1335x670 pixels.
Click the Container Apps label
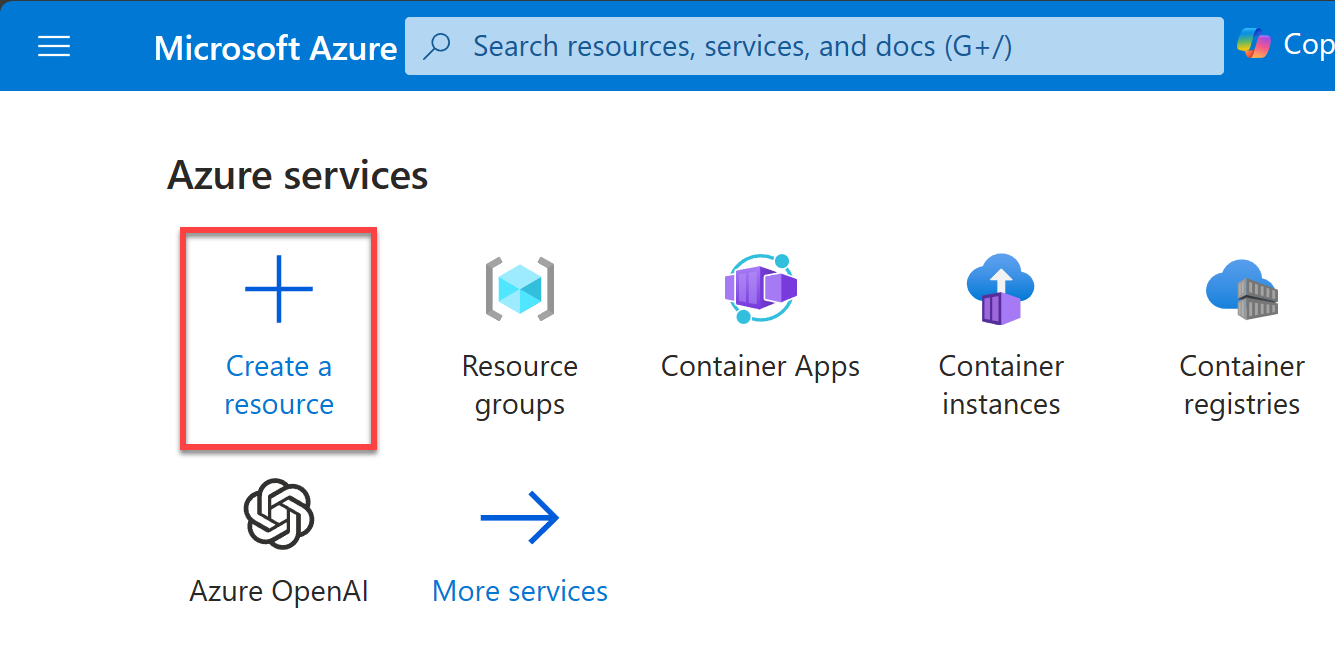[760, 367]
